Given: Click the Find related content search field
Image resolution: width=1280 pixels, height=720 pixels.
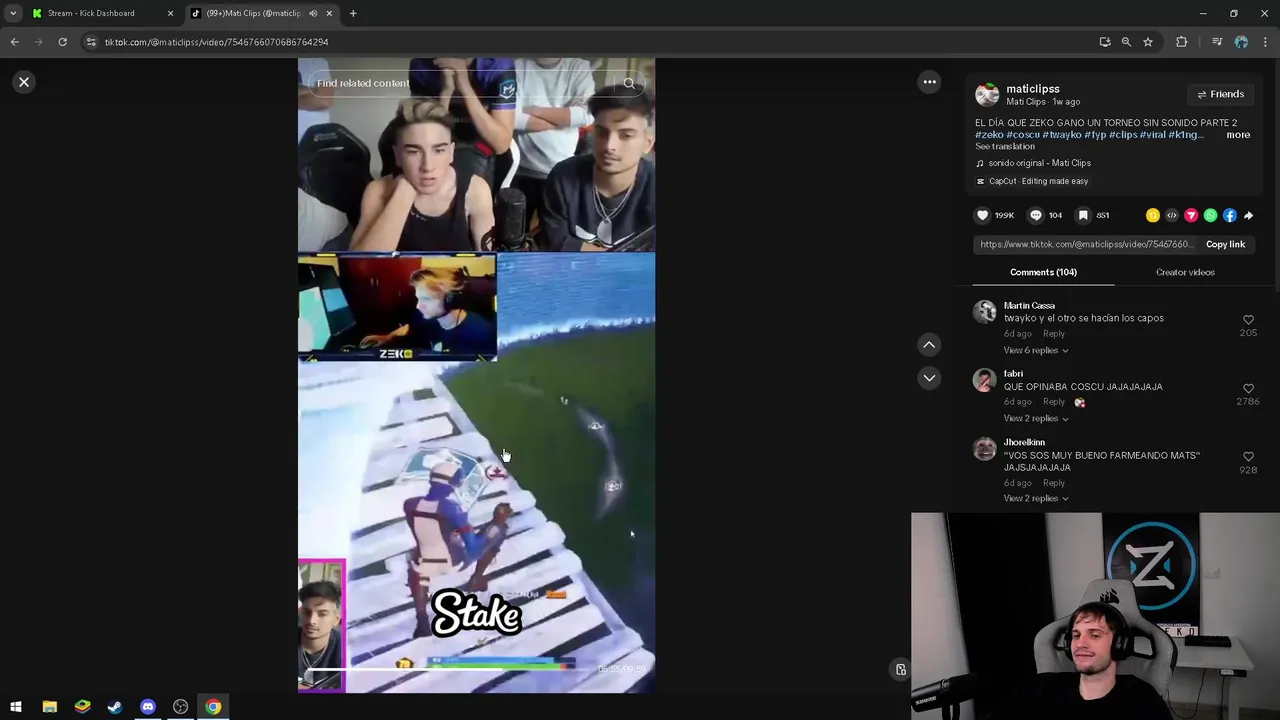Looking at the screenshot, I should 476,83.
